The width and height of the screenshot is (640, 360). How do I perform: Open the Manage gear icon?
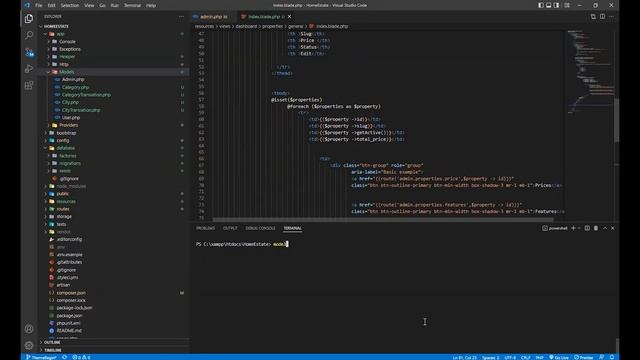[29, 345]
